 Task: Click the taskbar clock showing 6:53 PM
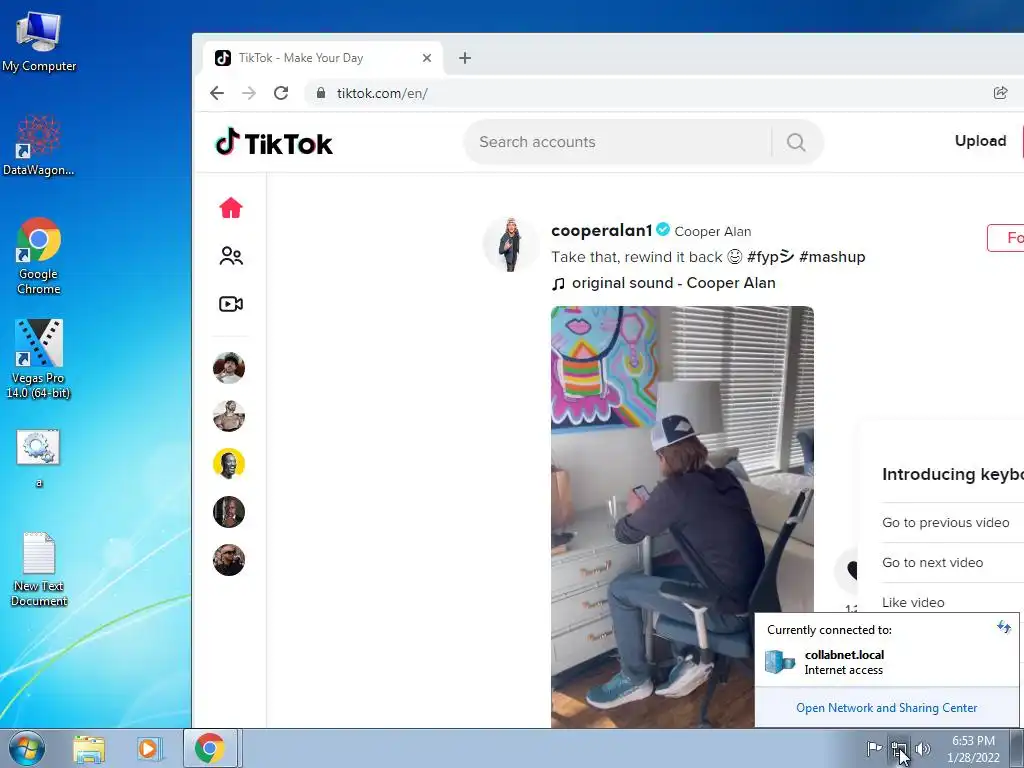coord(973,748)
